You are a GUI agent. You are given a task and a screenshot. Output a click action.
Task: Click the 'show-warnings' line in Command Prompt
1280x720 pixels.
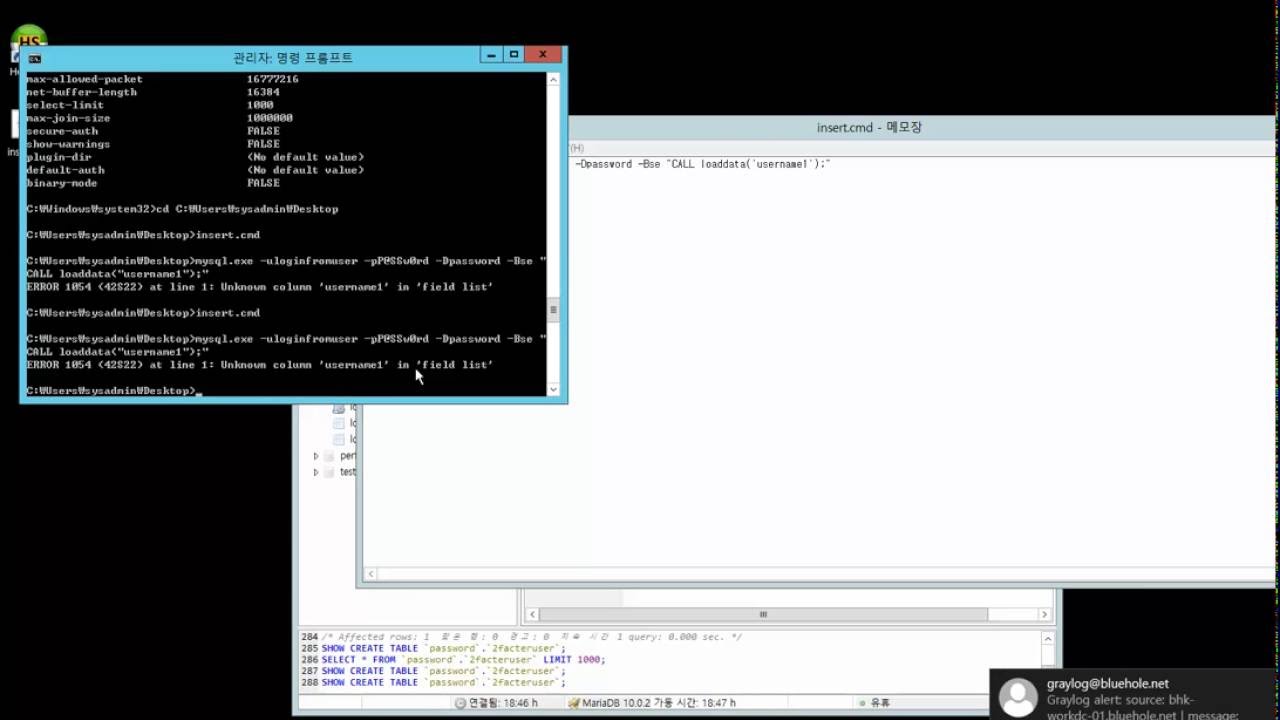tap(152, 144)
